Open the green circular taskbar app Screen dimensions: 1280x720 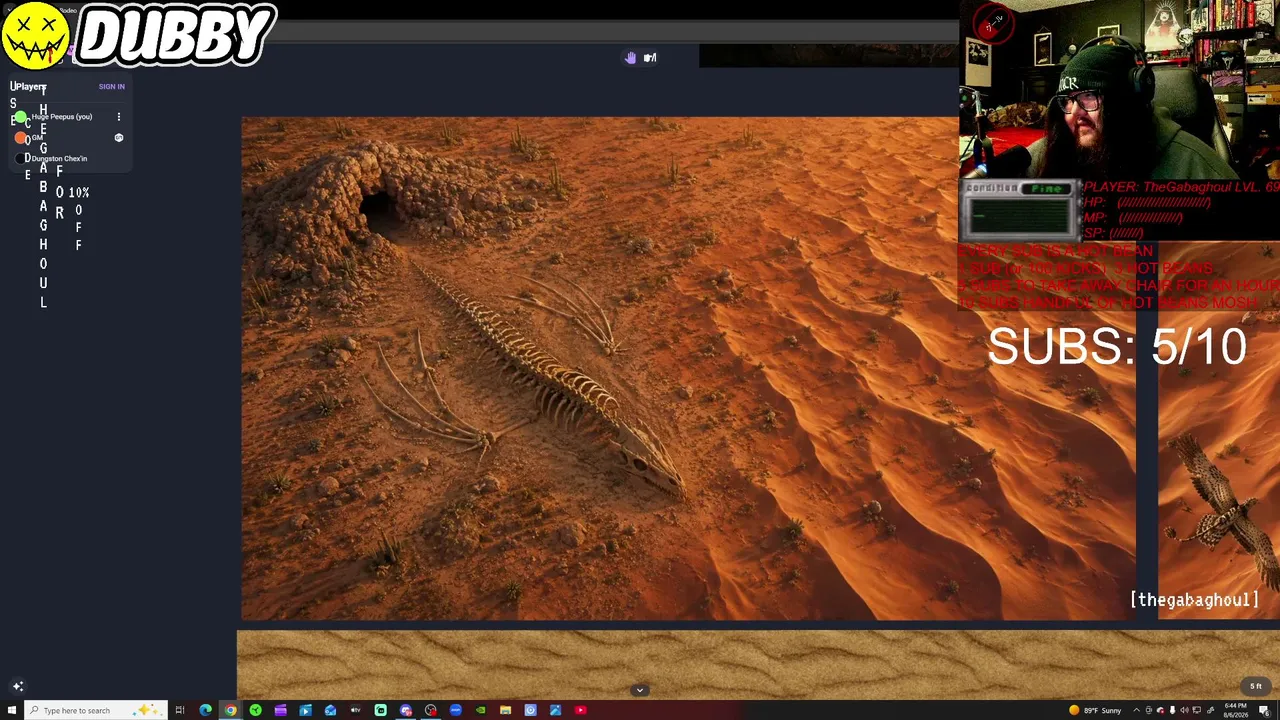pos(255,710)
